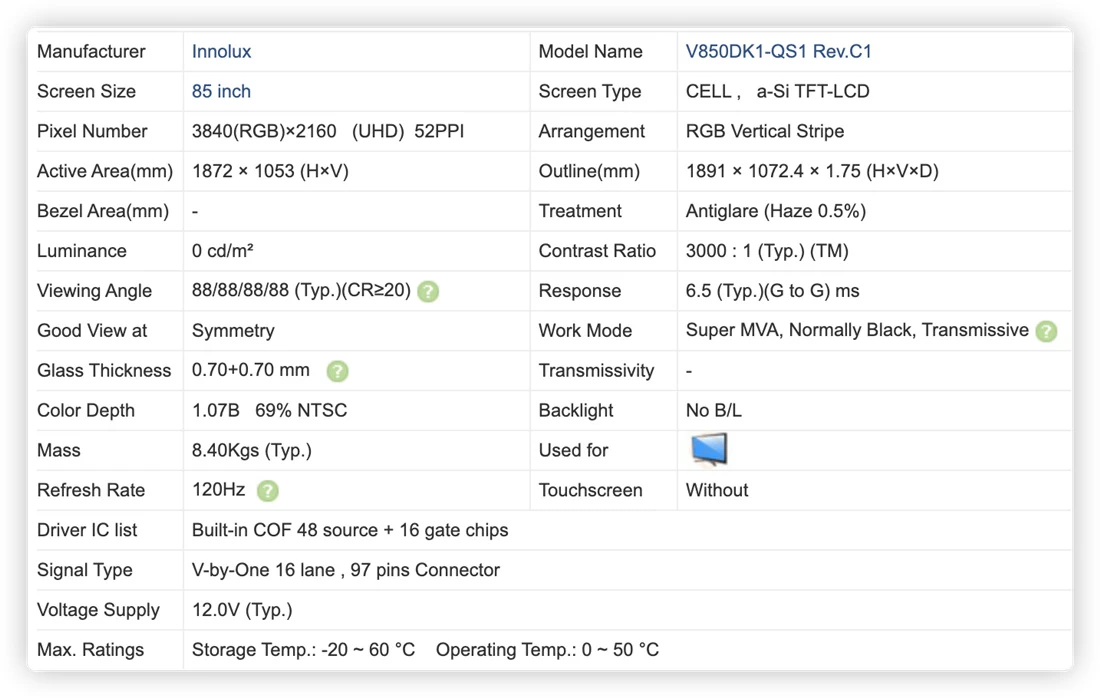Image resolution: width=1100 pixels, height=698 pixels.
Task: Click the Refresh Rate help icon
Action: (x=267, y=491)
